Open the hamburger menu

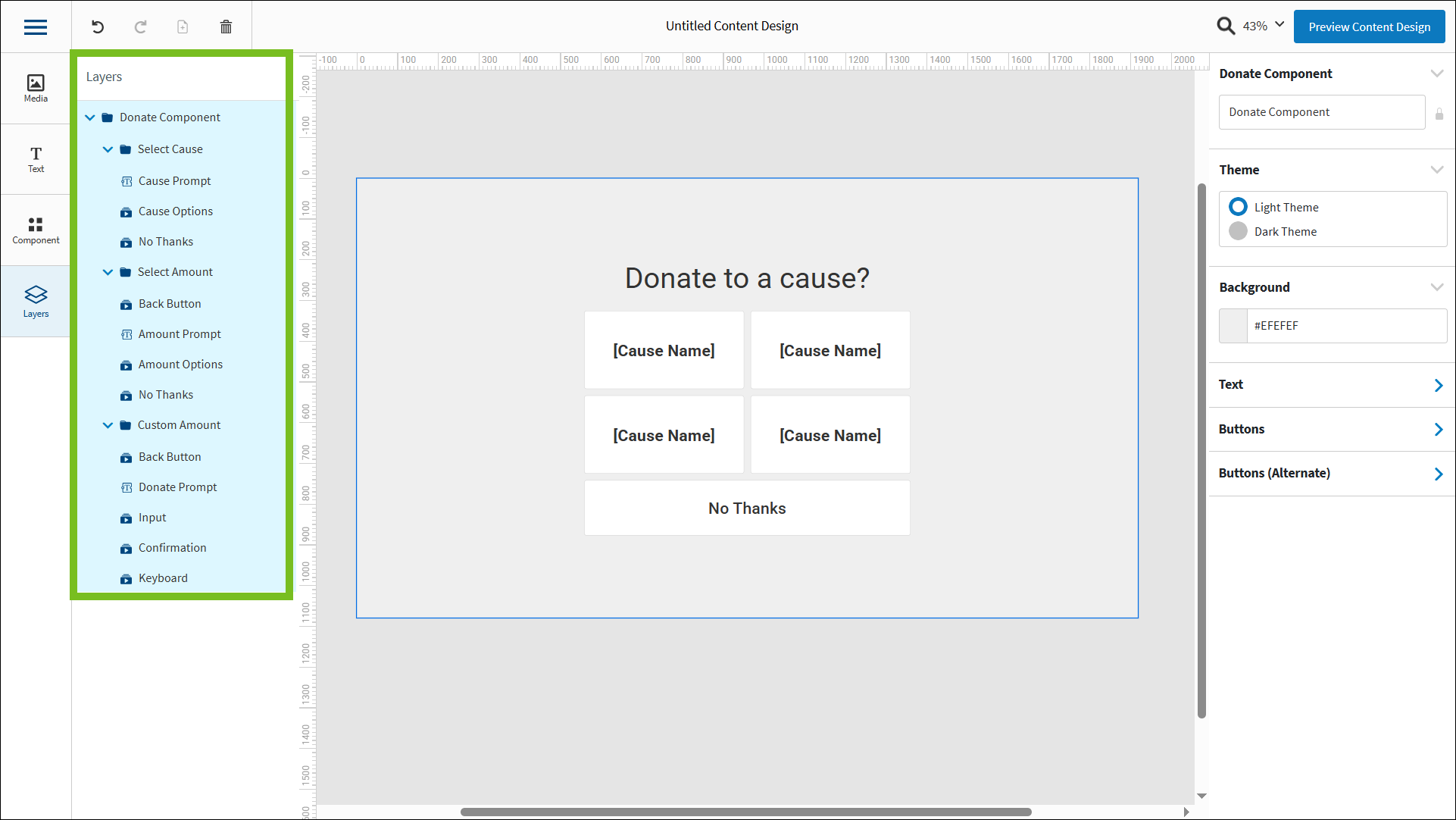pyautogui.click(x=35, y=27)
